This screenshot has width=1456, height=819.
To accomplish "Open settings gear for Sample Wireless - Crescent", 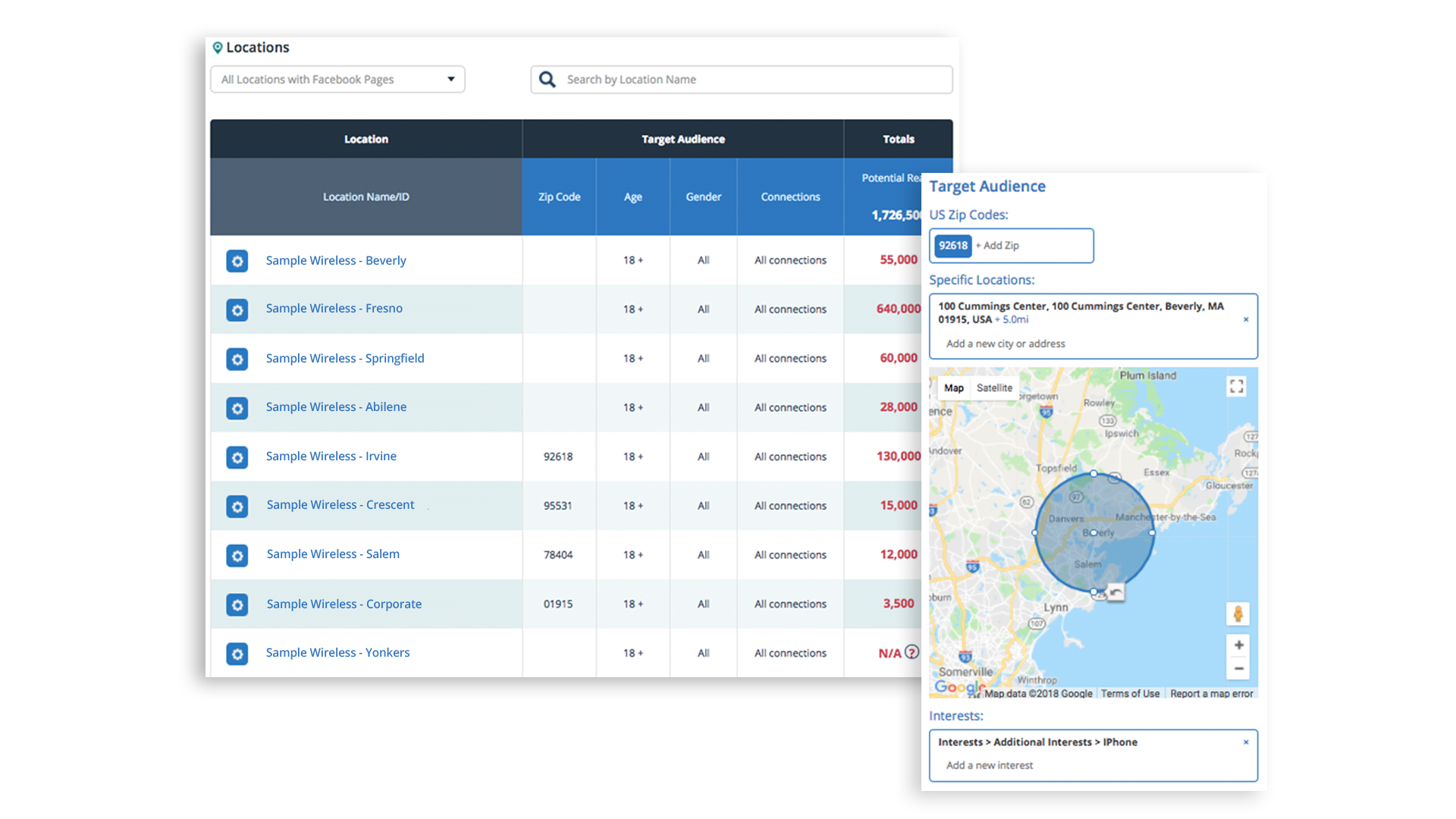I will 237,506.
